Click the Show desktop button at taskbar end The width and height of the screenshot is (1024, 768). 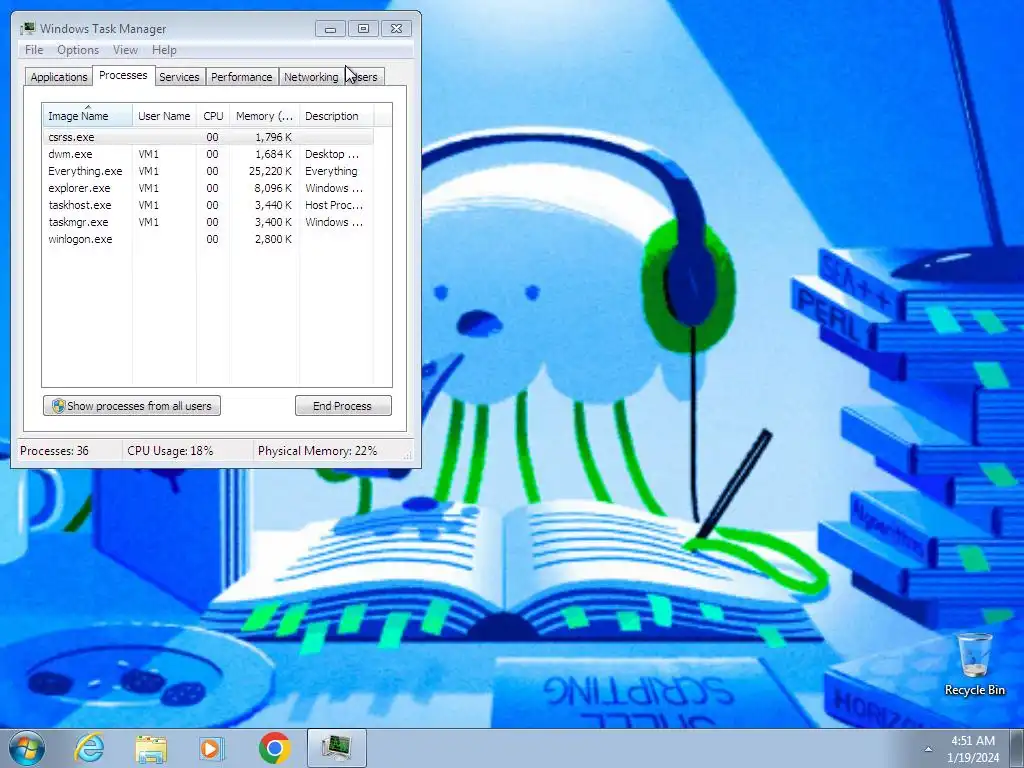click(x=1016, y=748)
